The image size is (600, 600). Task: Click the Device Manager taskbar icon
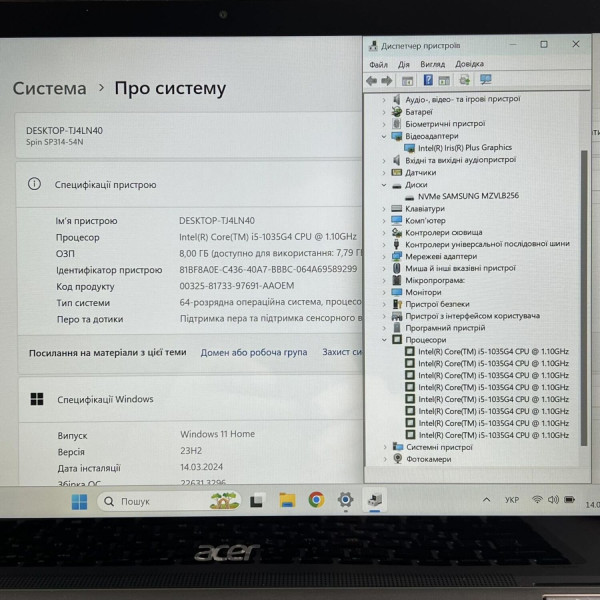pyautogui.click(x=375, y=499)
